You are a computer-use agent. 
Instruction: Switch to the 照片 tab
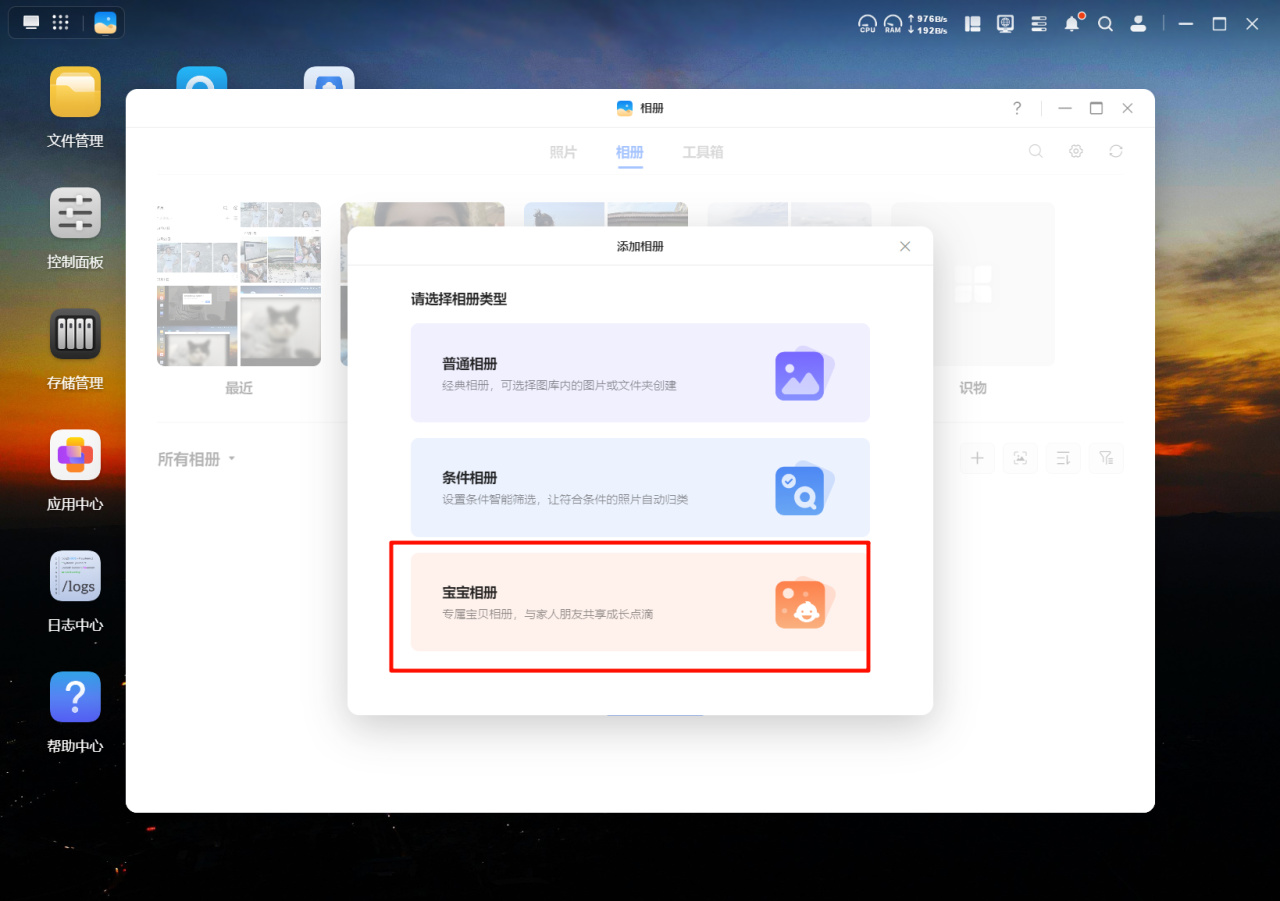click(x=563, y=152)
